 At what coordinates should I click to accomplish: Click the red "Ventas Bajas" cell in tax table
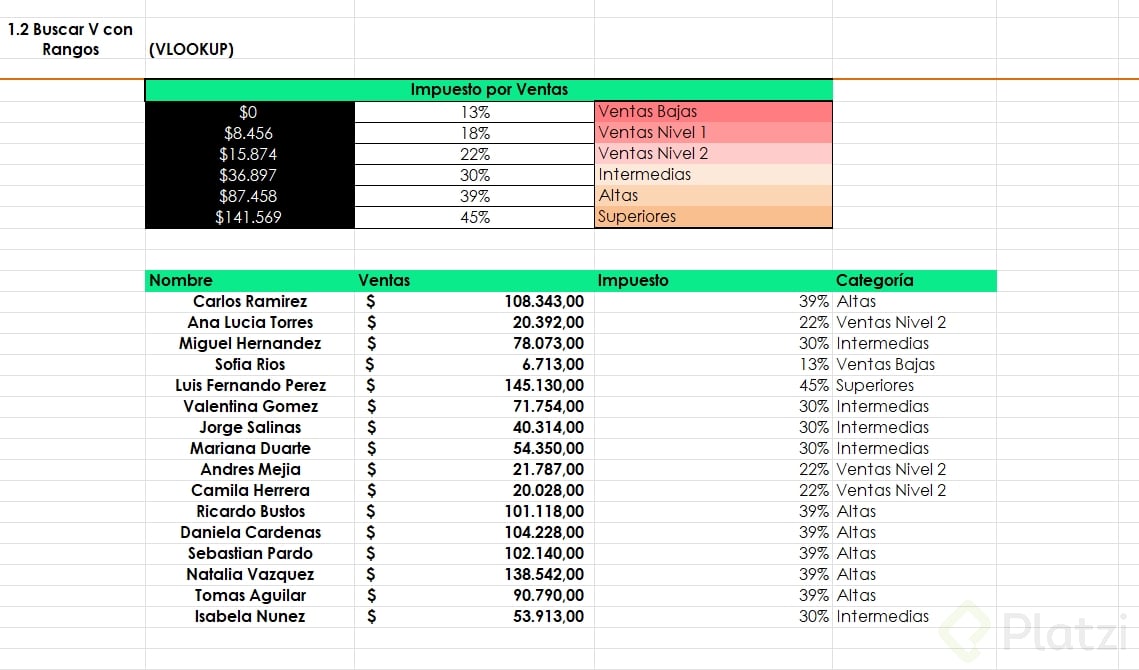point(712,112)
